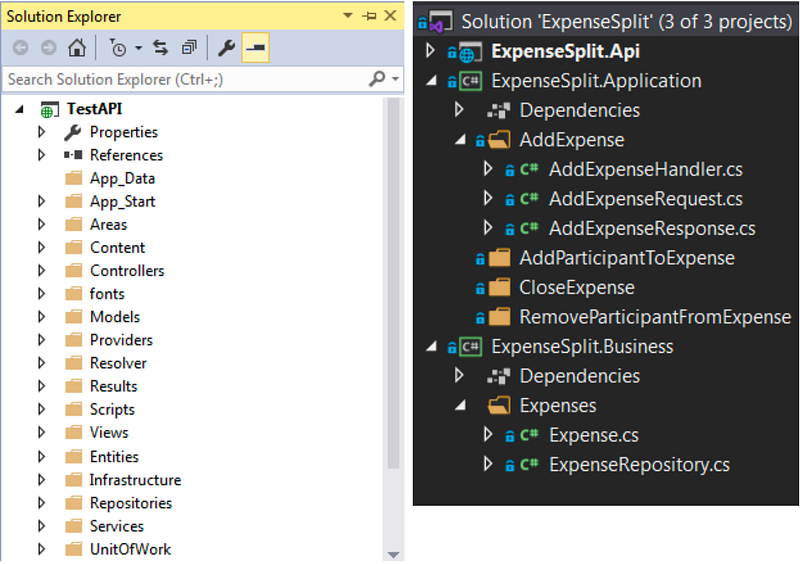Expand the AddExpenseHandler.cs file node

(x=488, y=168)
